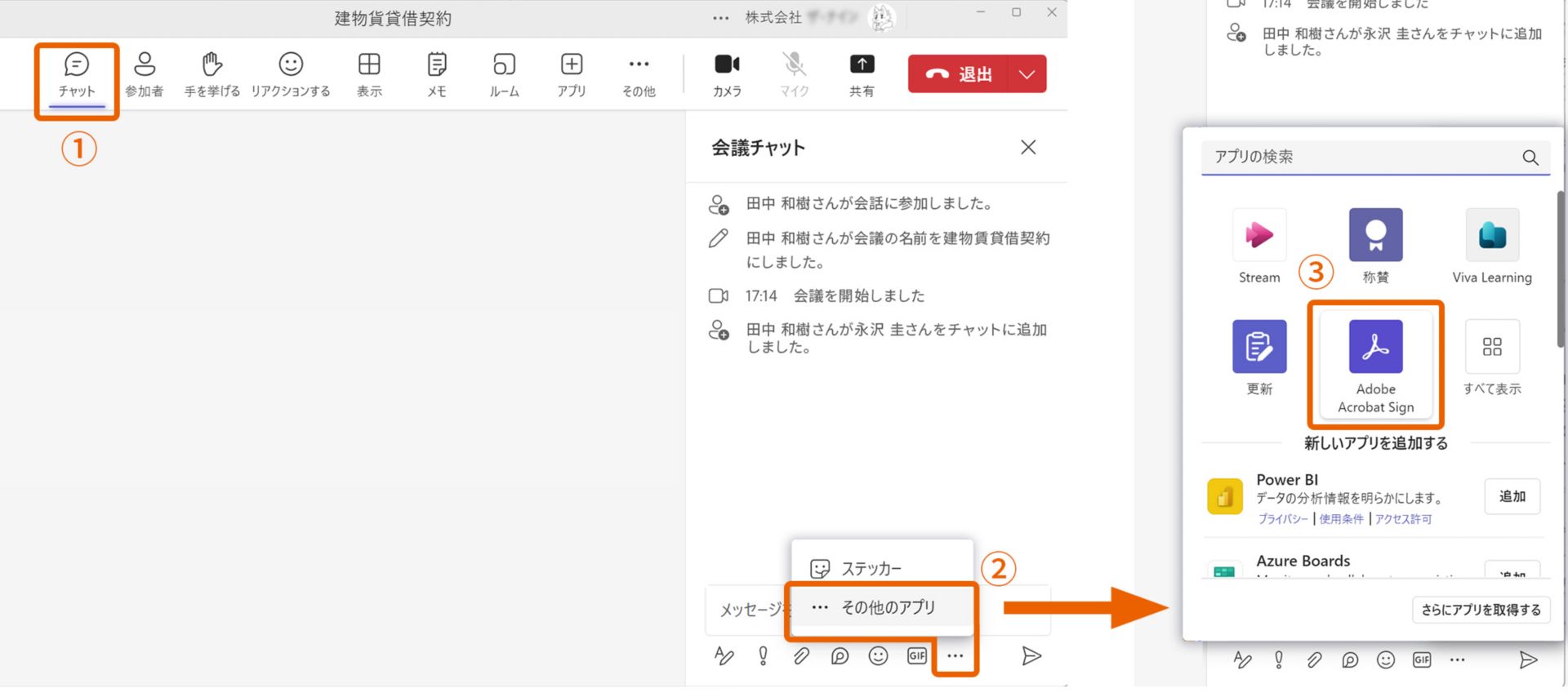The height and width of the screenshot is (697, 1568).
Task: Open the title bar ellipsis menu
Action: tap(720, 18)
